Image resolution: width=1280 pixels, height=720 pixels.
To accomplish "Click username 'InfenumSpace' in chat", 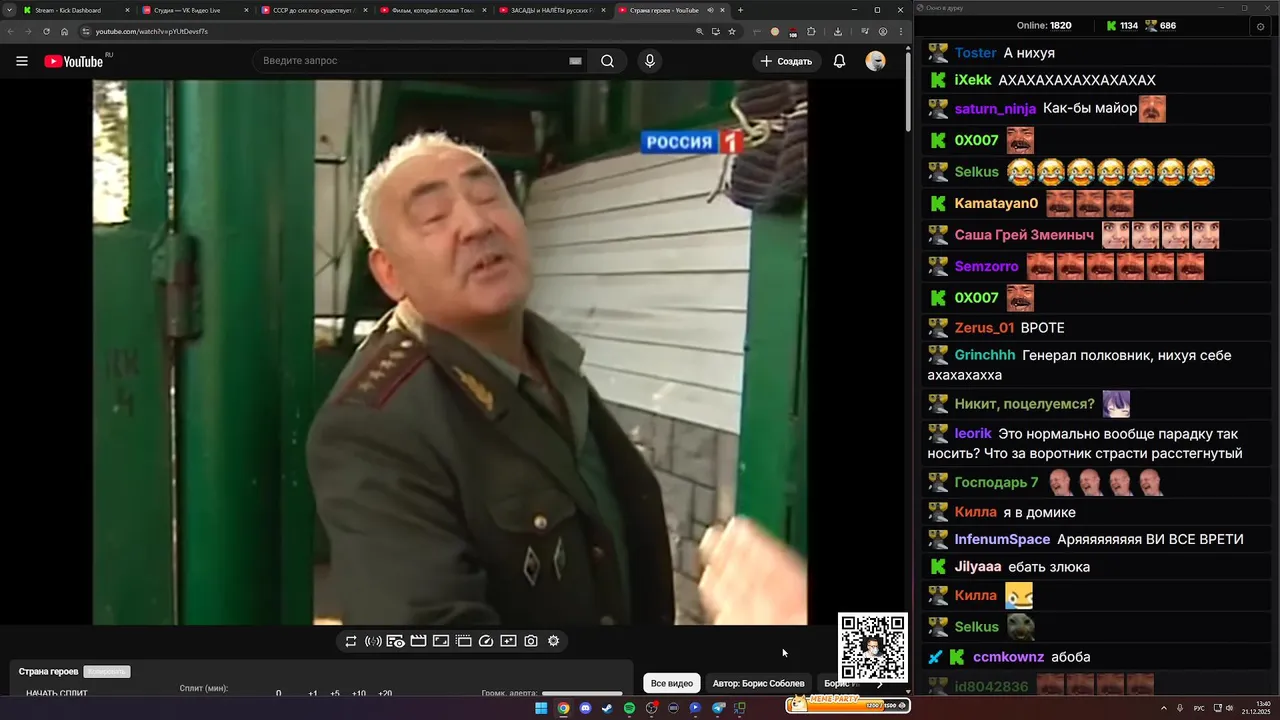I will pos(1002,539).
